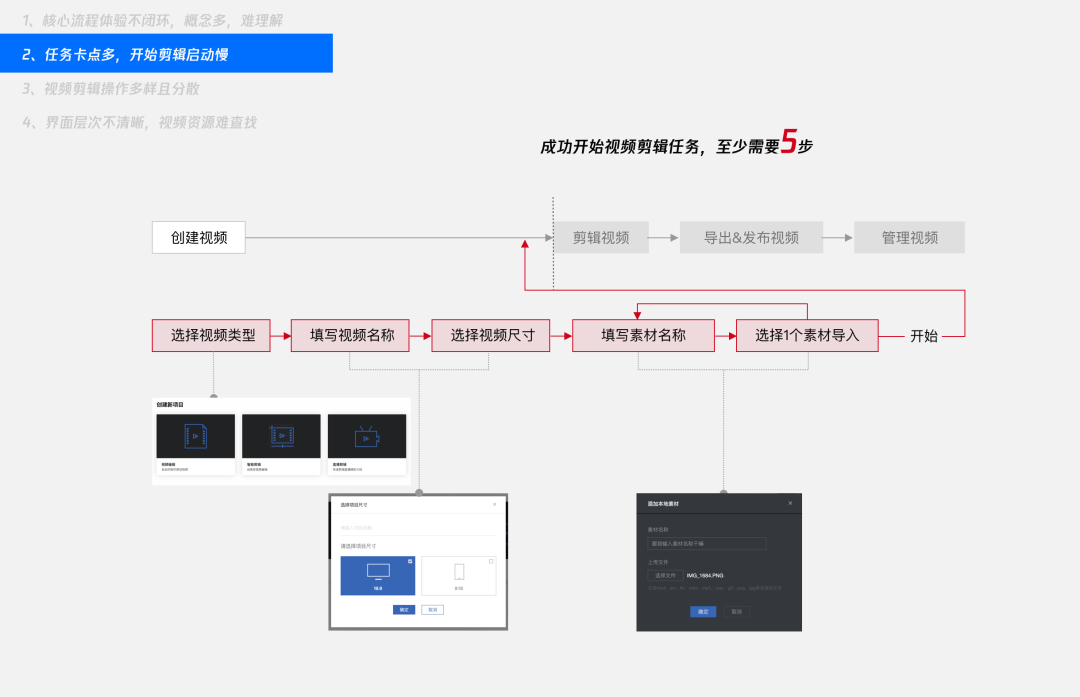Click the 导出&发布视频 step box

pos(751,238)
